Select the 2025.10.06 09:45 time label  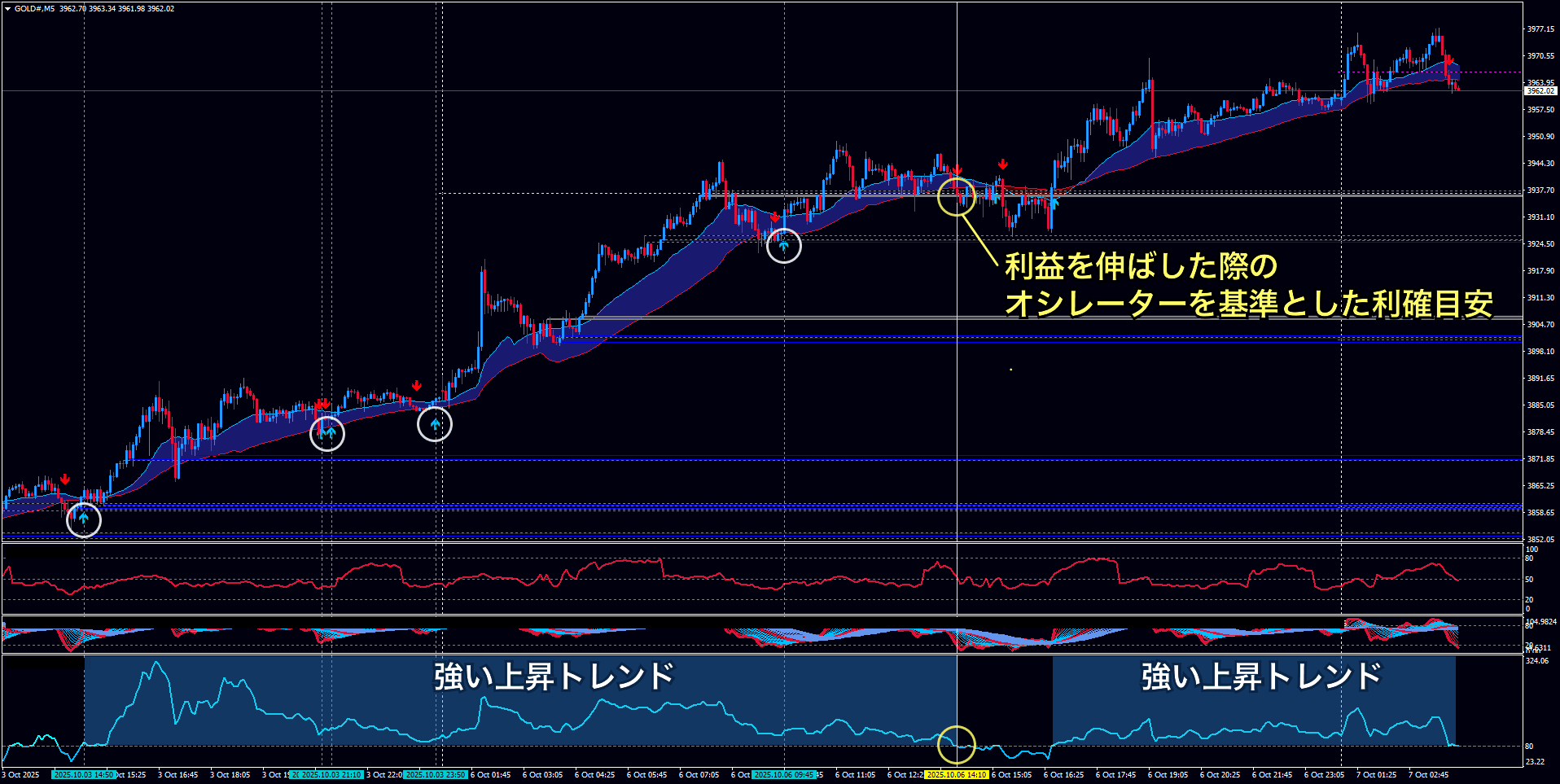pyautogui.click(x=783, y=775)
